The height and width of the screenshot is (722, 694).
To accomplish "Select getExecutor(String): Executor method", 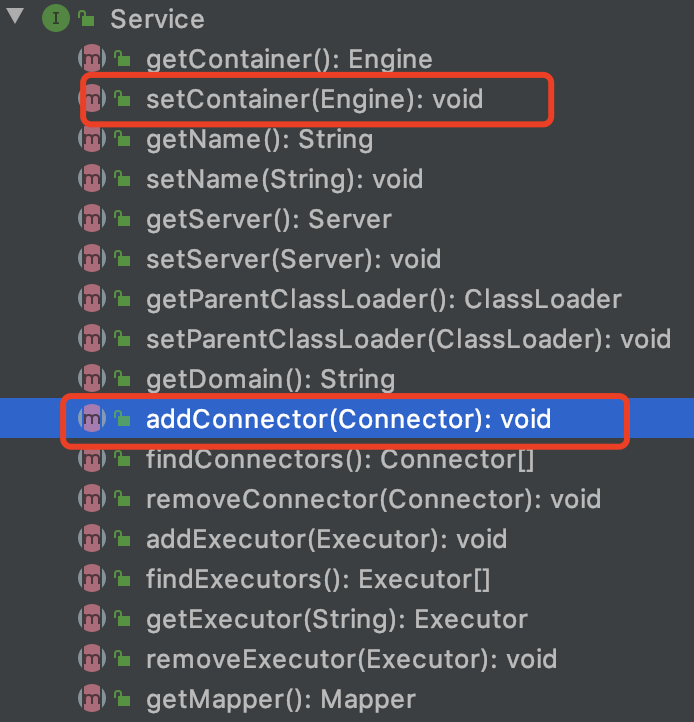I will (x=337, y=620).
